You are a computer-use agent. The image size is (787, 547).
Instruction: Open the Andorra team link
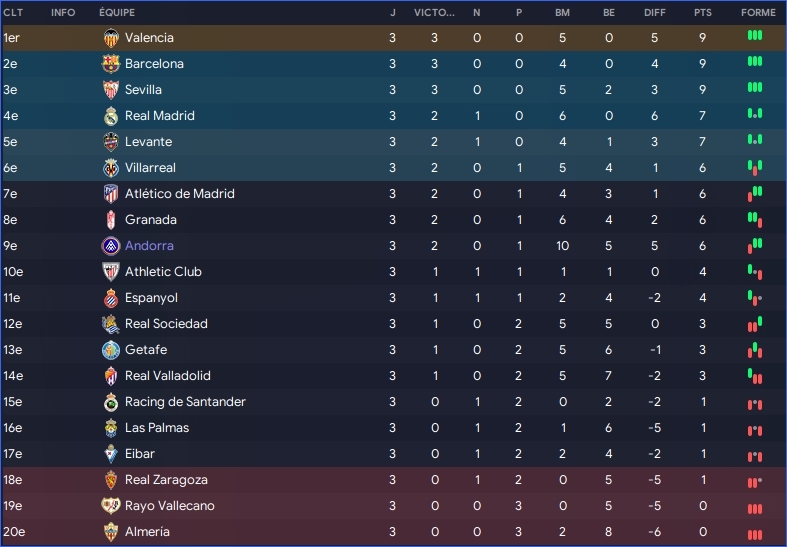click(149, 246)
